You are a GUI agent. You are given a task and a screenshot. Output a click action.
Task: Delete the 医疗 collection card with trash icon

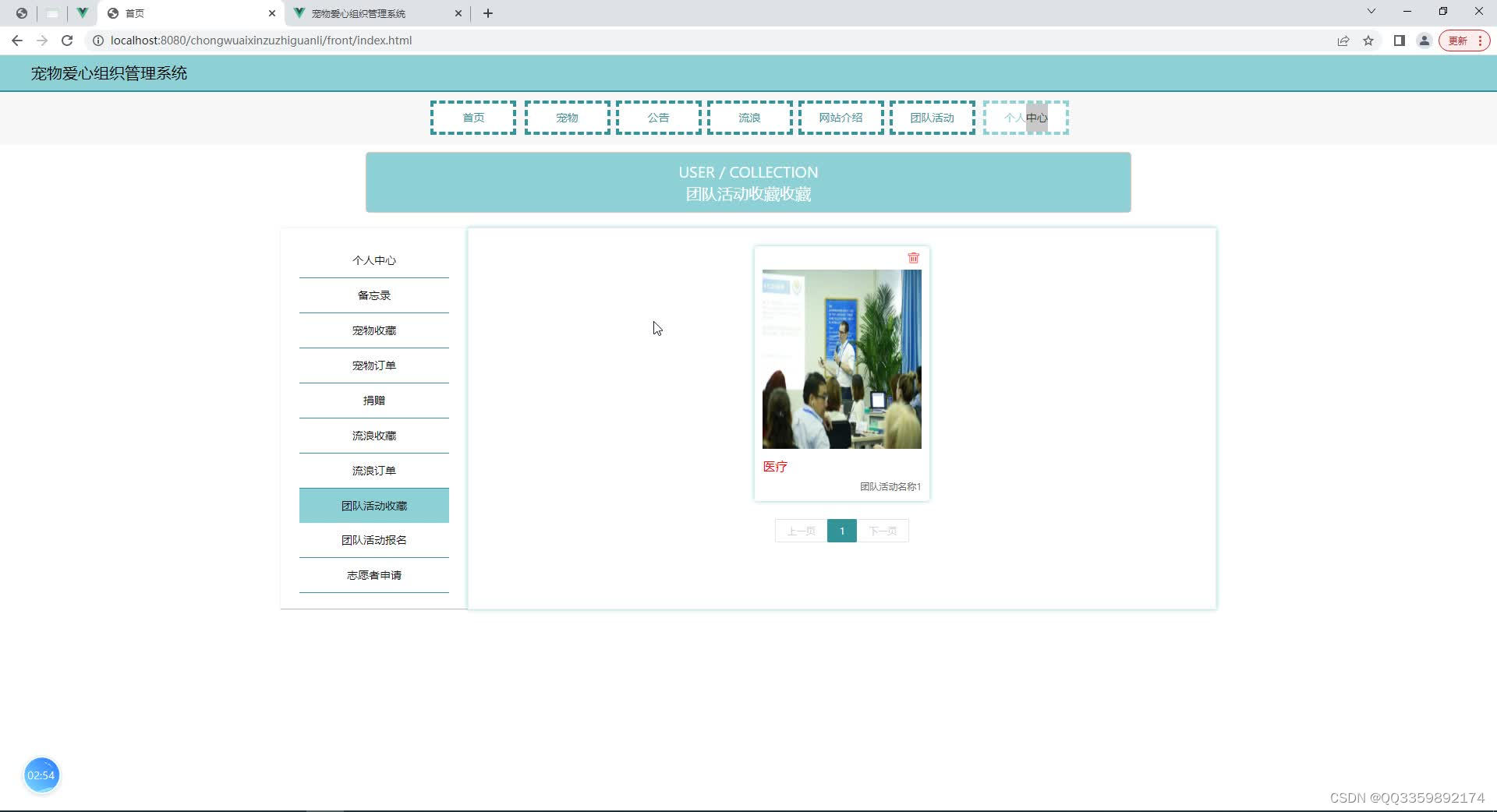point(913,258)
